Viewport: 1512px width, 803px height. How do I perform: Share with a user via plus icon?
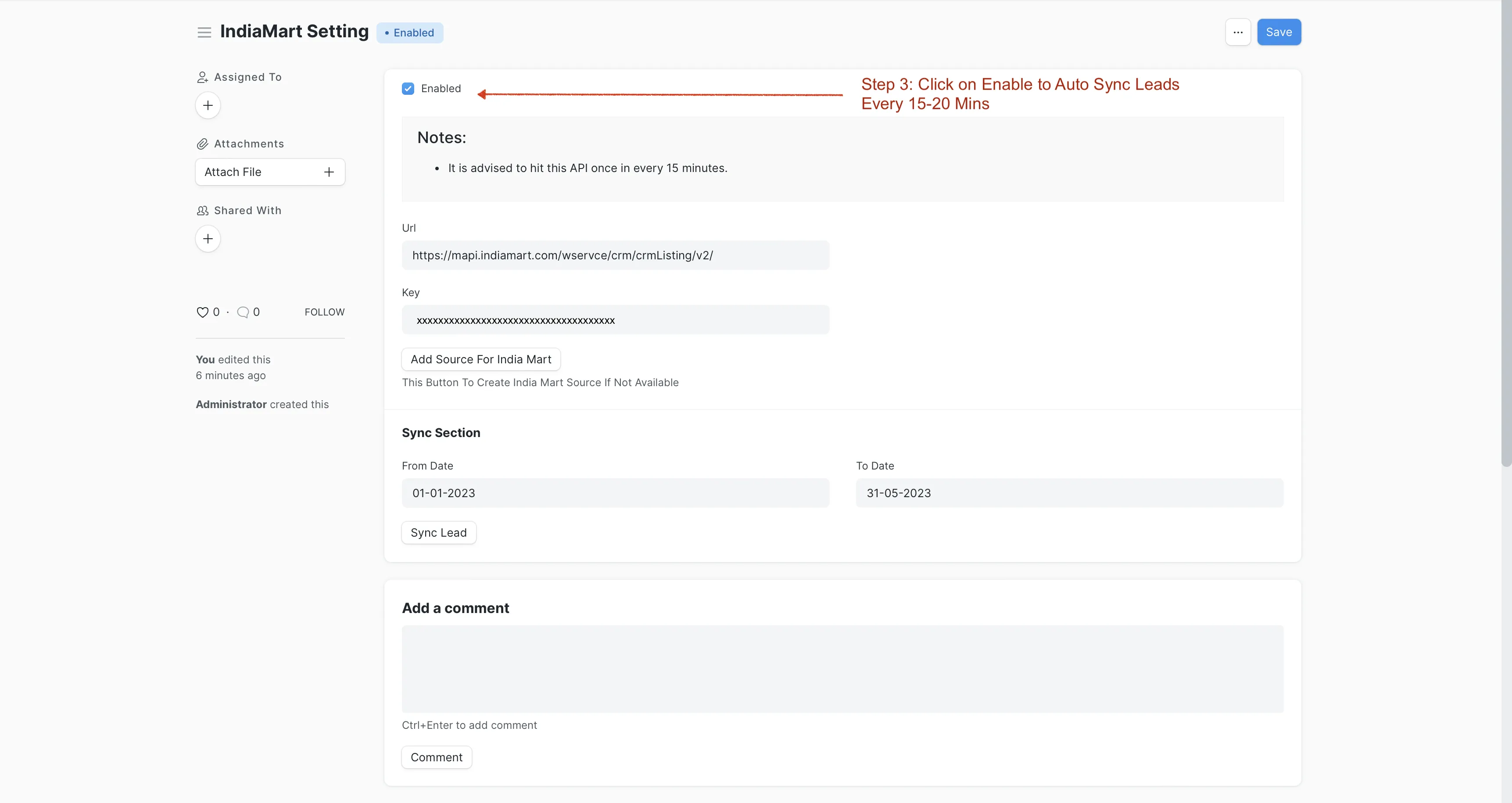coord(208,239)
